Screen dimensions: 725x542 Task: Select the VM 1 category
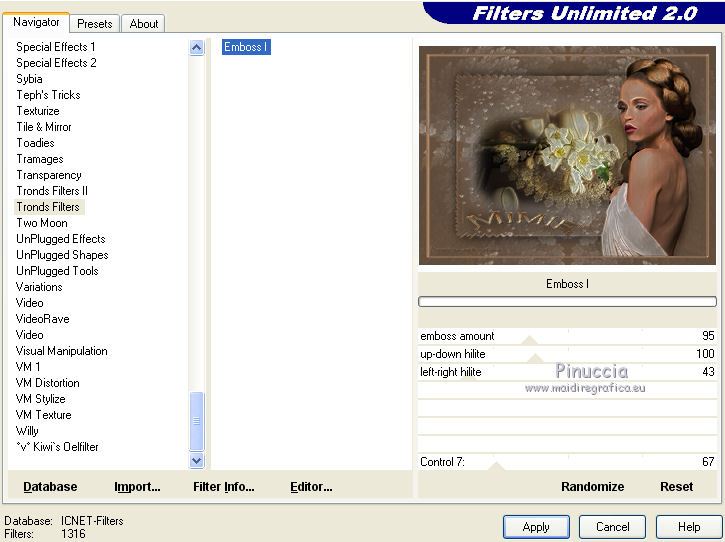(x=28, y=367)
